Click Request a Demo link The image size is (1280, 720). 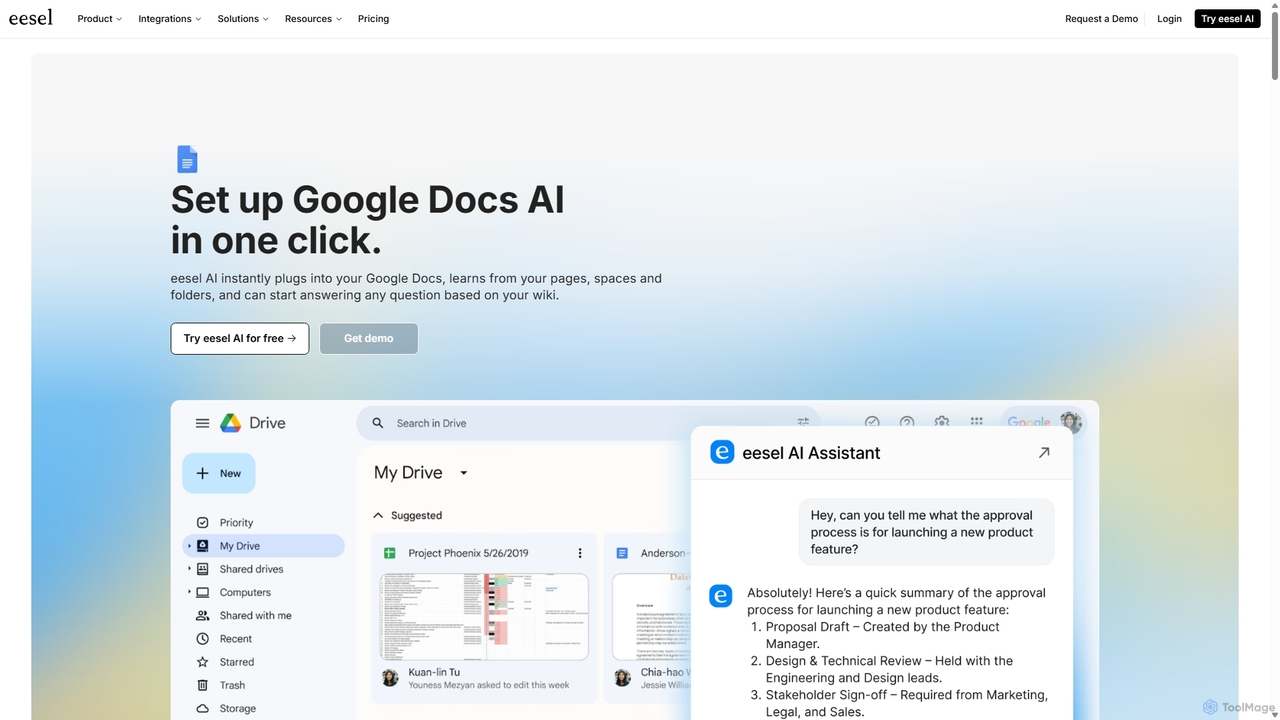1101,19
